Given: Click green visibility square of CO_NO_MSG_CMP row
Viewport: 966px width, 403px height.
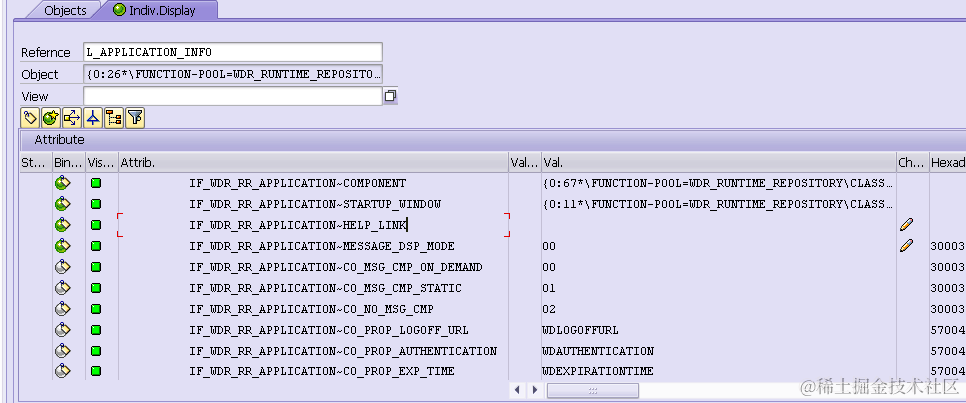Looking at the screenshot, I should (95, 309).
